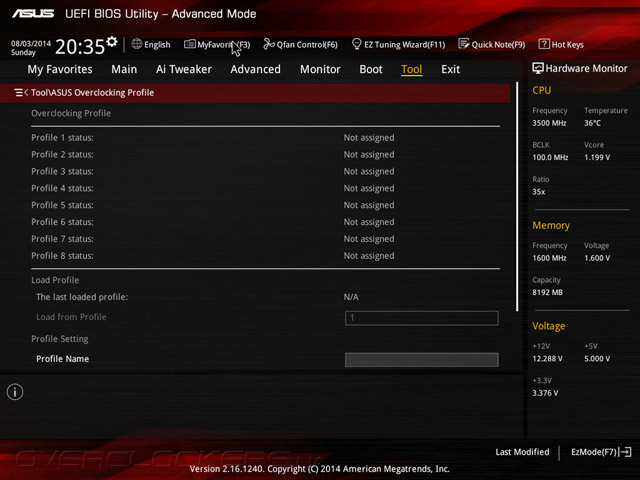
Task: Select the Profile Name row label
Action: click(62, 359)
